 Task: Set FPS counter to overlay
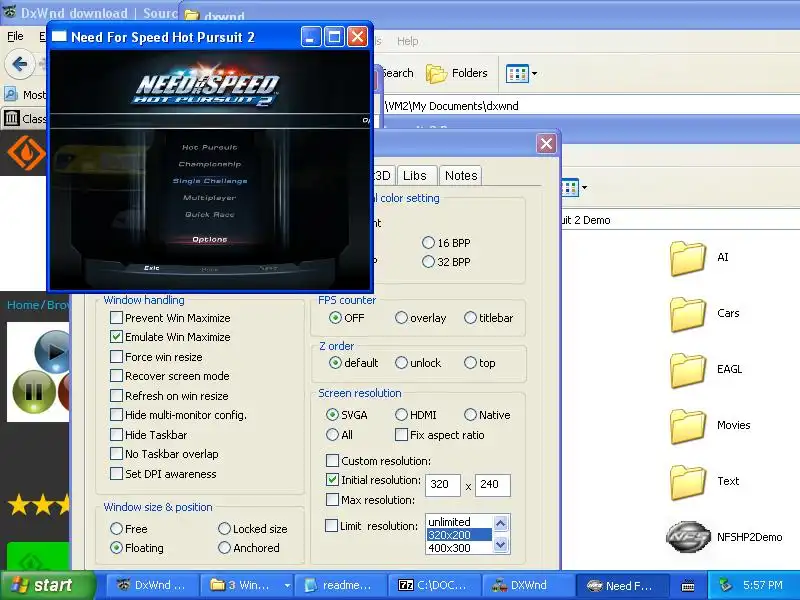click(401, 318)
